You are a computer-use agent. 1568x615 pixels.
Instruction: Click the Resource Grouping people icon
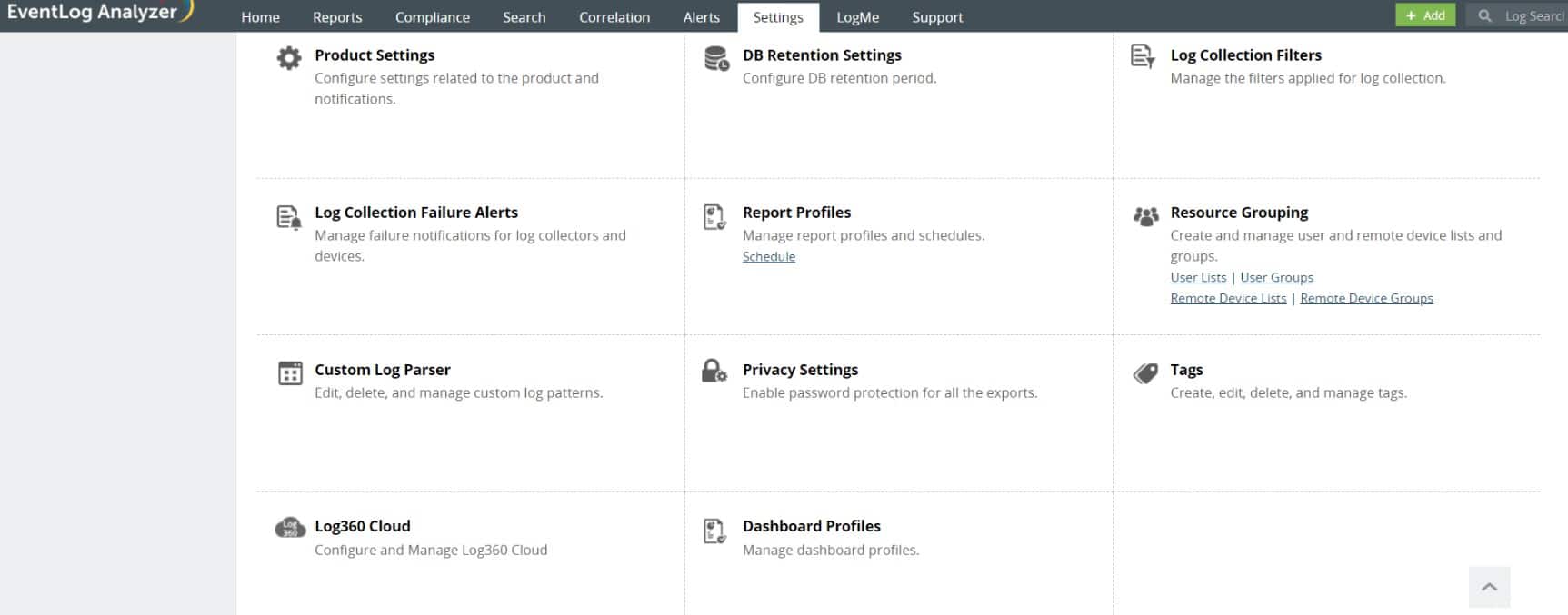1146,216
